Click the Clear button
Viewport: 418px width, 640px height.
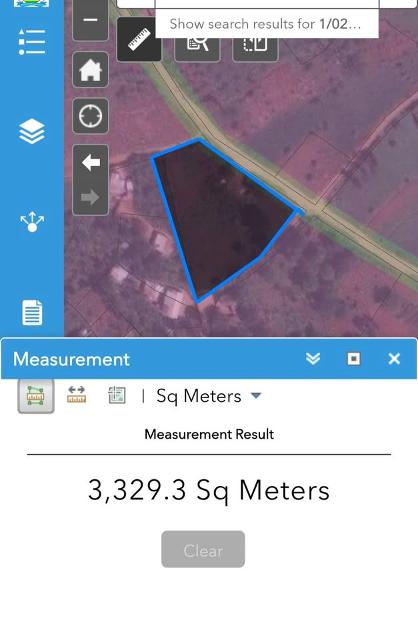(x=203, y=549)
